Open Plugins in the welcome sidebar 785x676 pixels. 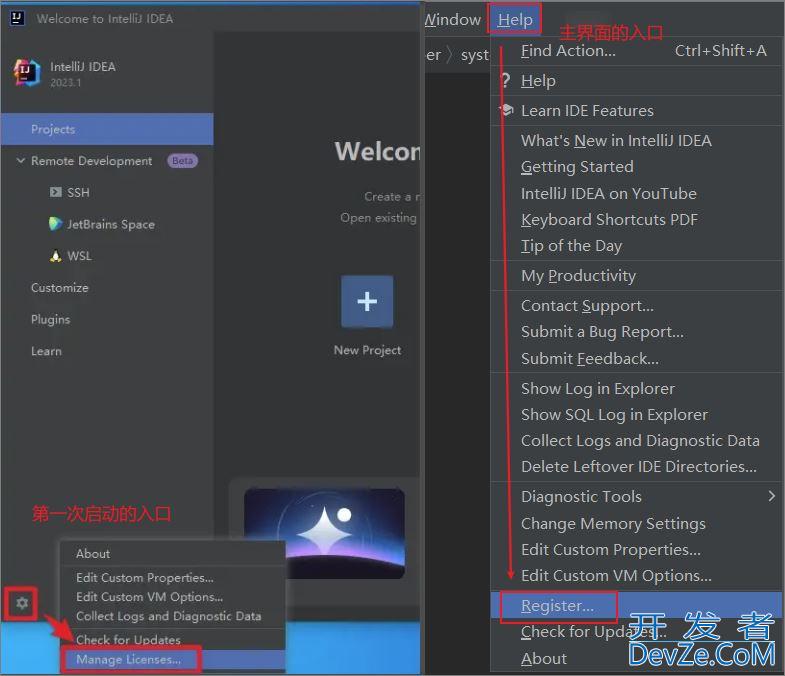(51, 319)
